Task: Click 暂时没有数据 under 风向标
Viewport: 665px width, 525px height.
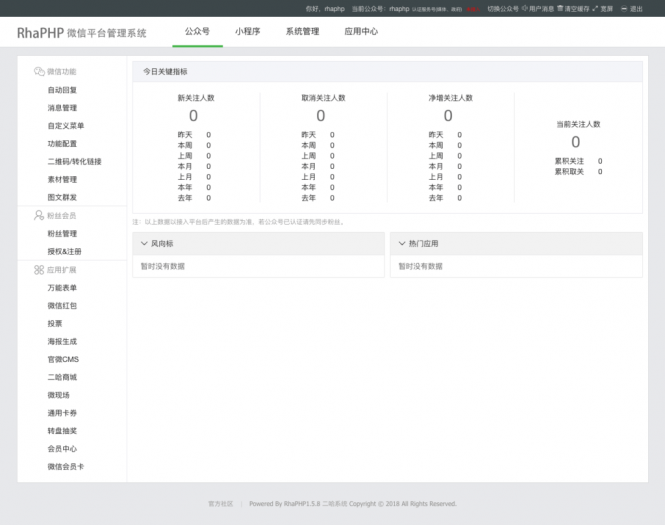Action: tap(163, 266)
